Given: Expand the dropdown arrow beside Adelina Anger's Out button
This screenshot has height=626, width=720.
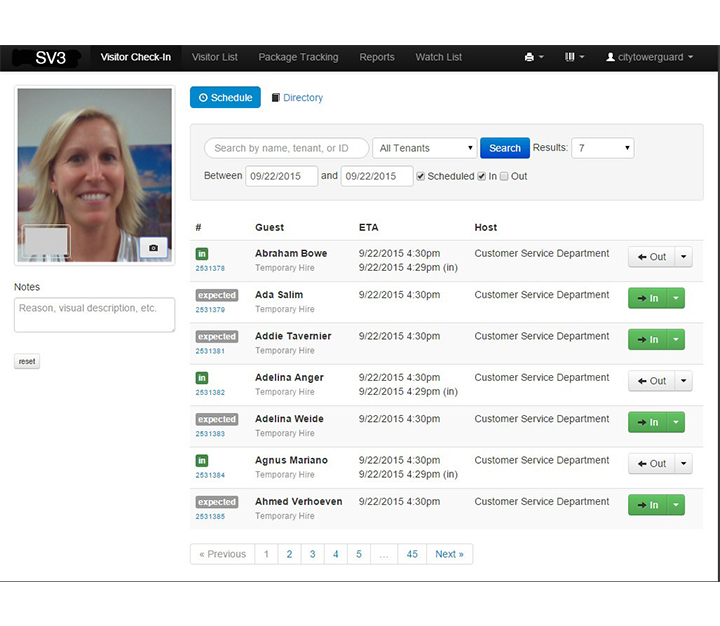Looking at the screenshot, I should [x=683, y=381].
